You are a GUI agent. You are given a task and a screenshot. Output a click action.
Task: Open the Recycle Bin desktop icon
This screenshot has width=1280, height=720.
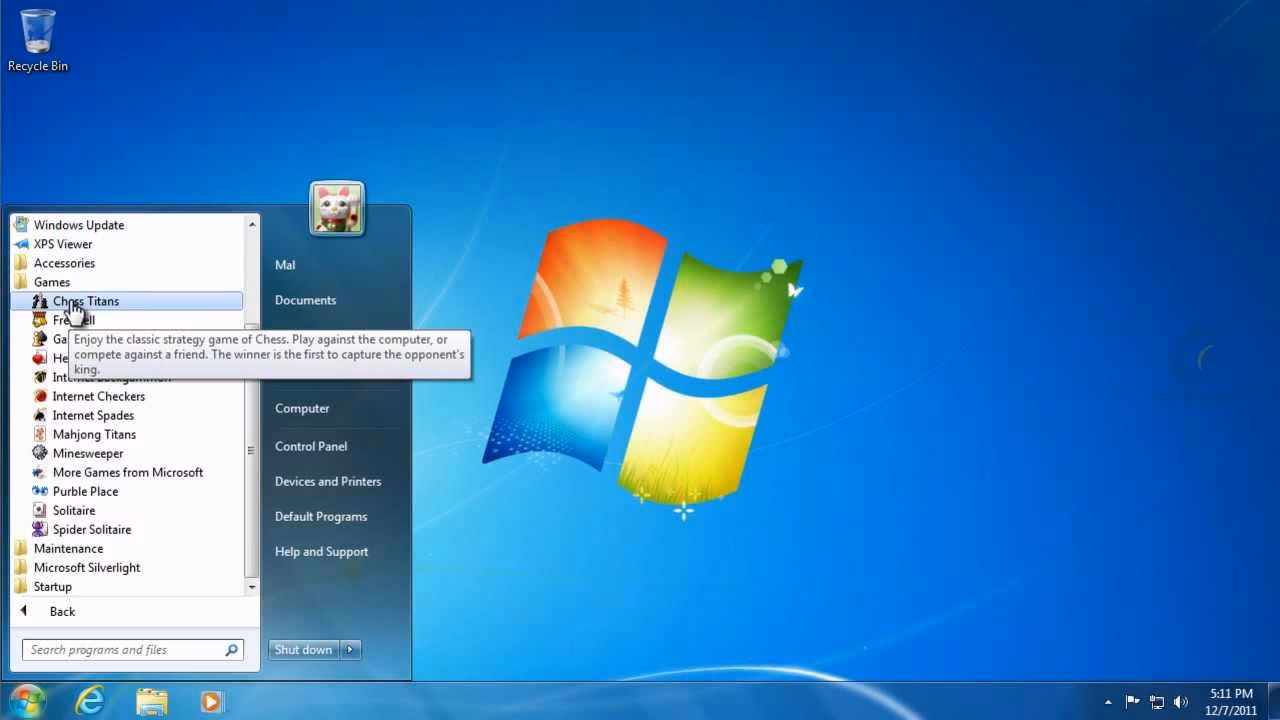[x=38, y=40]
